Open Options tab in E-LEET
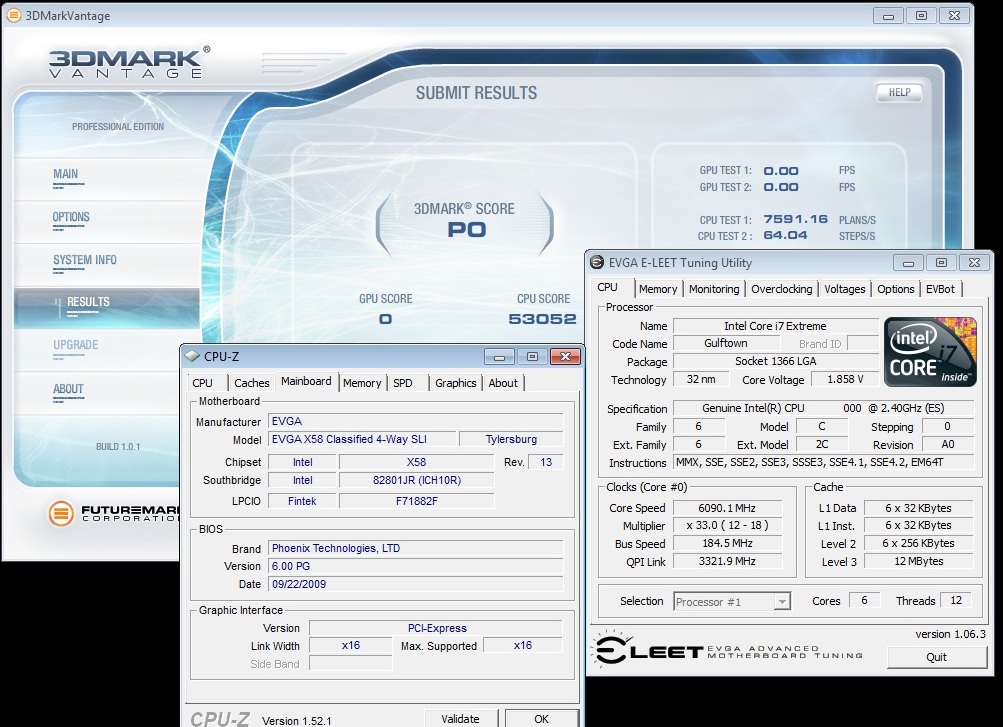This screenshot has height=727, width=1003. 896,289
